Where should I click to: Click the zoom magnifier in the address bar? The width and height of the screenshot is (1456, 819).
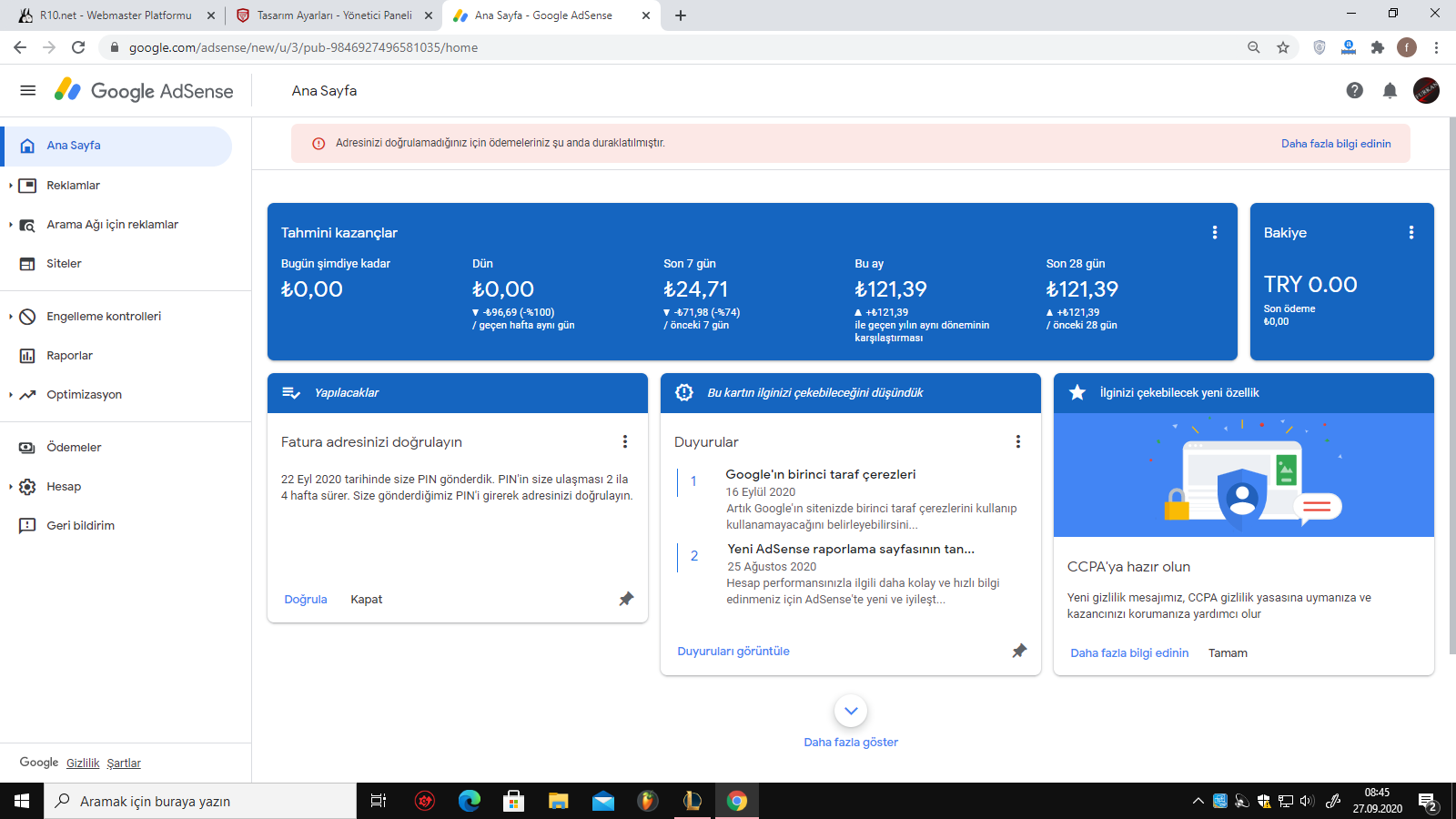pyautogui.click(x=1254, y=47)
